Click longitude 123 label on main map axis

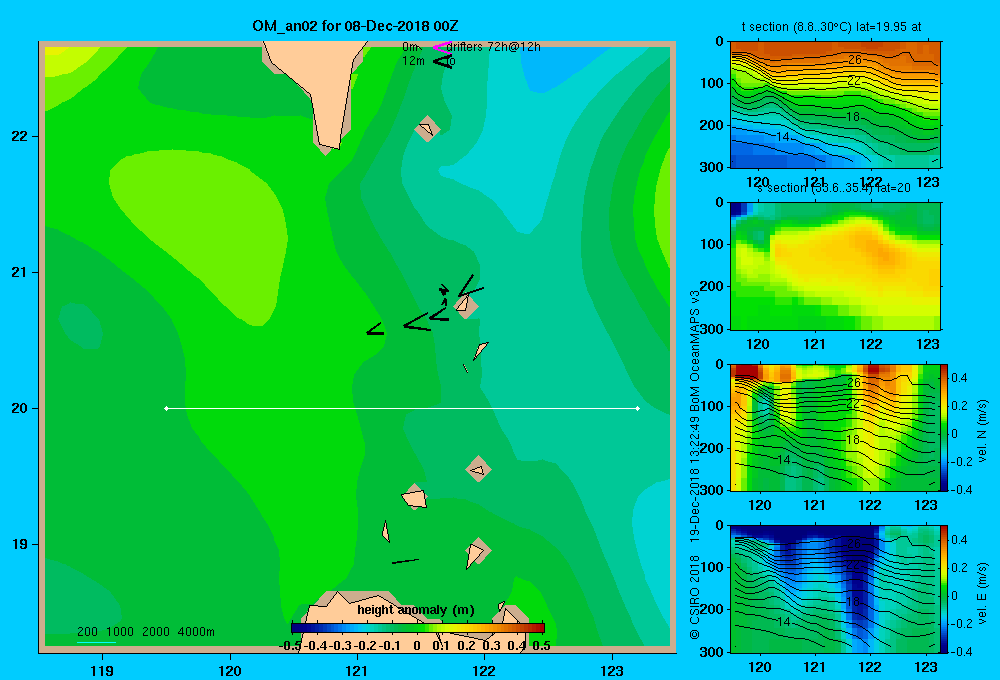click(612, 670)
